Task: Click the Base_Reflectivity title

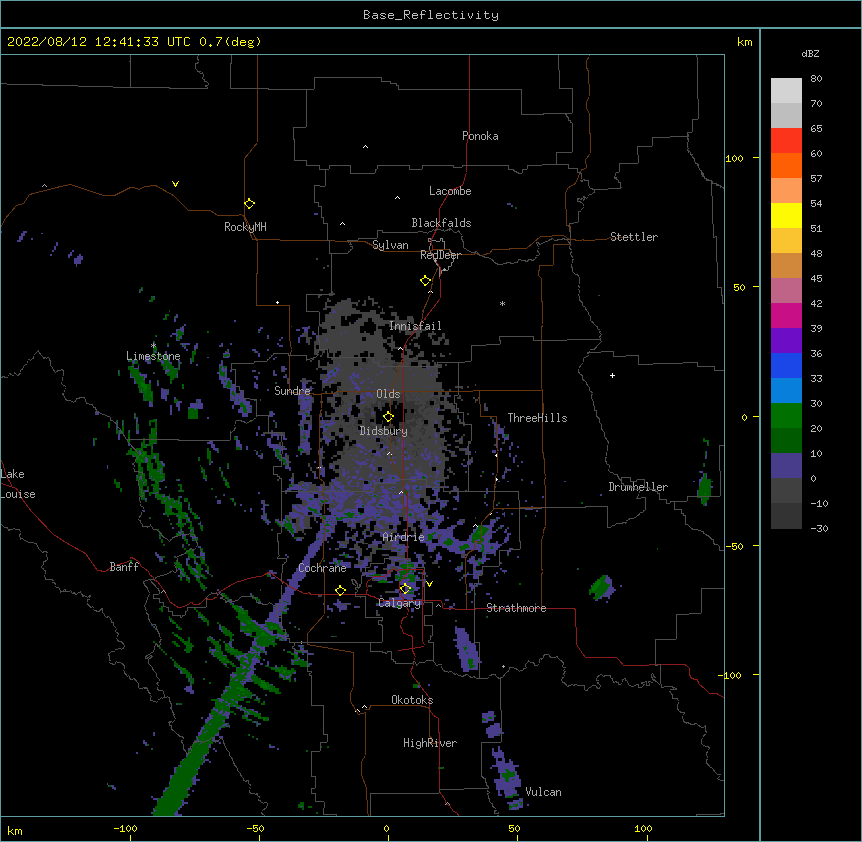Action: 431,15
